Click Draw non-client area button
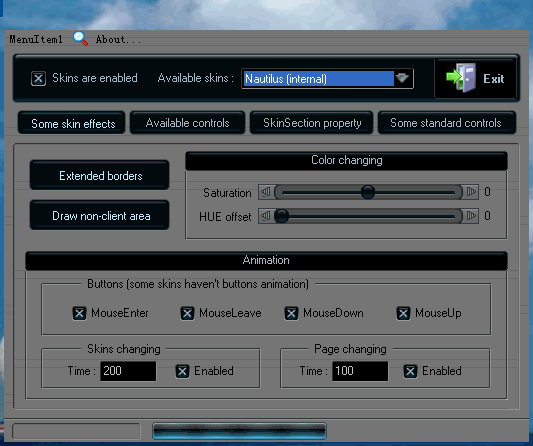The width and height of the screenshot is (533, 446). coord(100,216)
